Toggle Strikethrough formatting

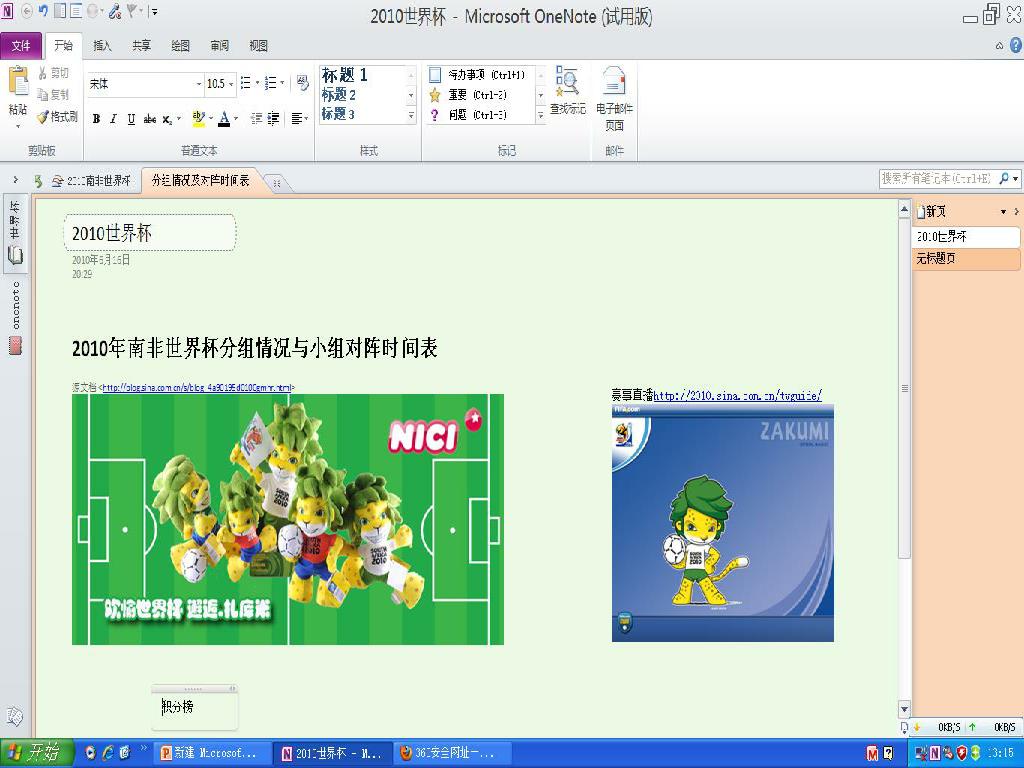[x=150, y=119]
